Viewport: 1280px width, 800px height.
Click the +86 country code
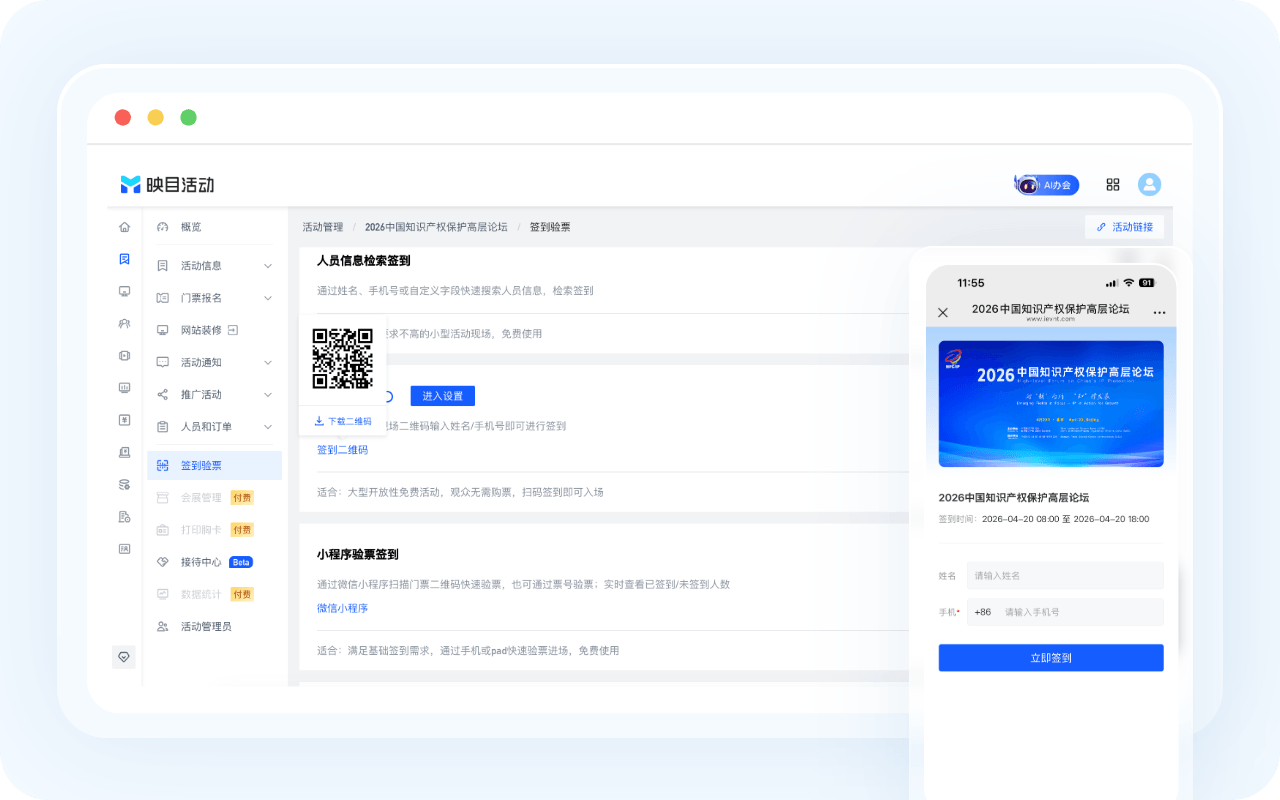pos(982,612)
